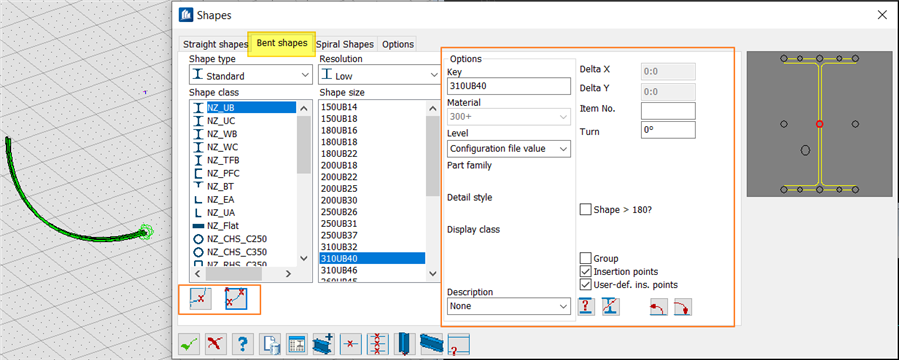
Task: Uncheck User-def. ins. points checkbox
Action: 585,284
